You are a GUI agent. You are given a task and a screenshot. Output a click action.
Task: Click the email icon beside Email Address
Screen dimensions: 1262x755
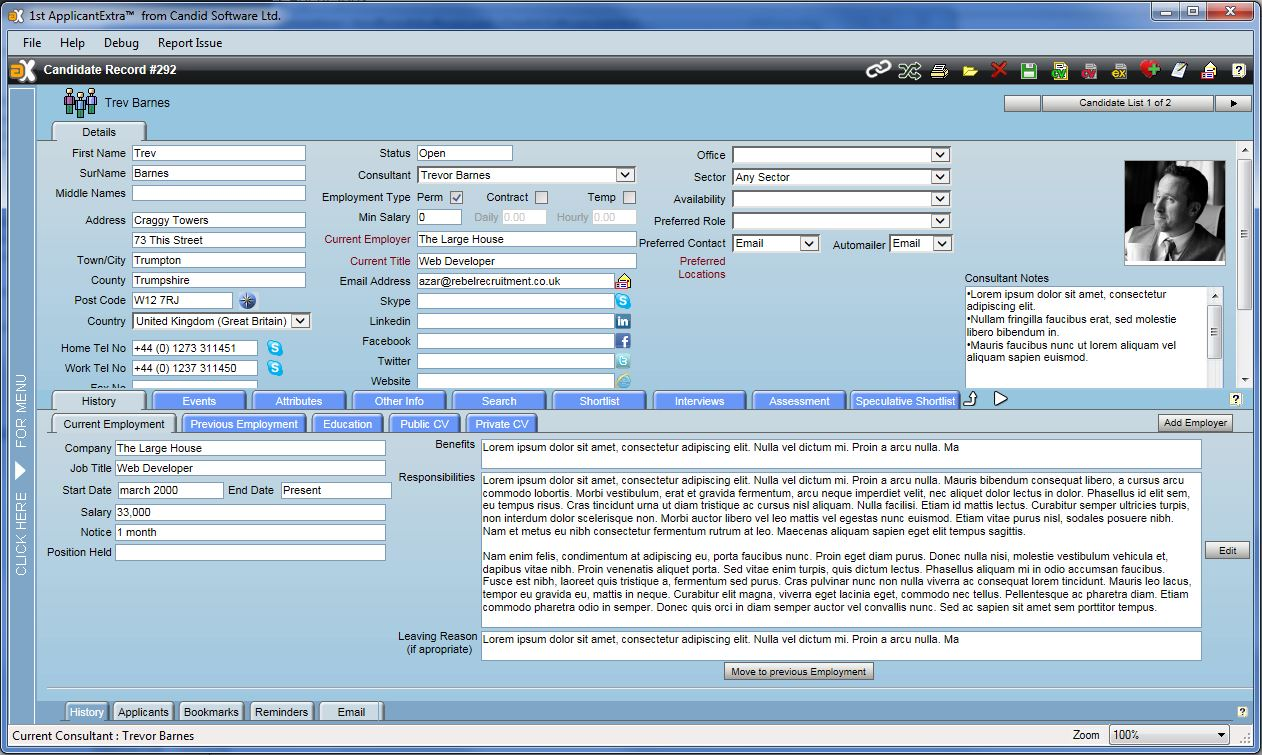click(623, 281)
